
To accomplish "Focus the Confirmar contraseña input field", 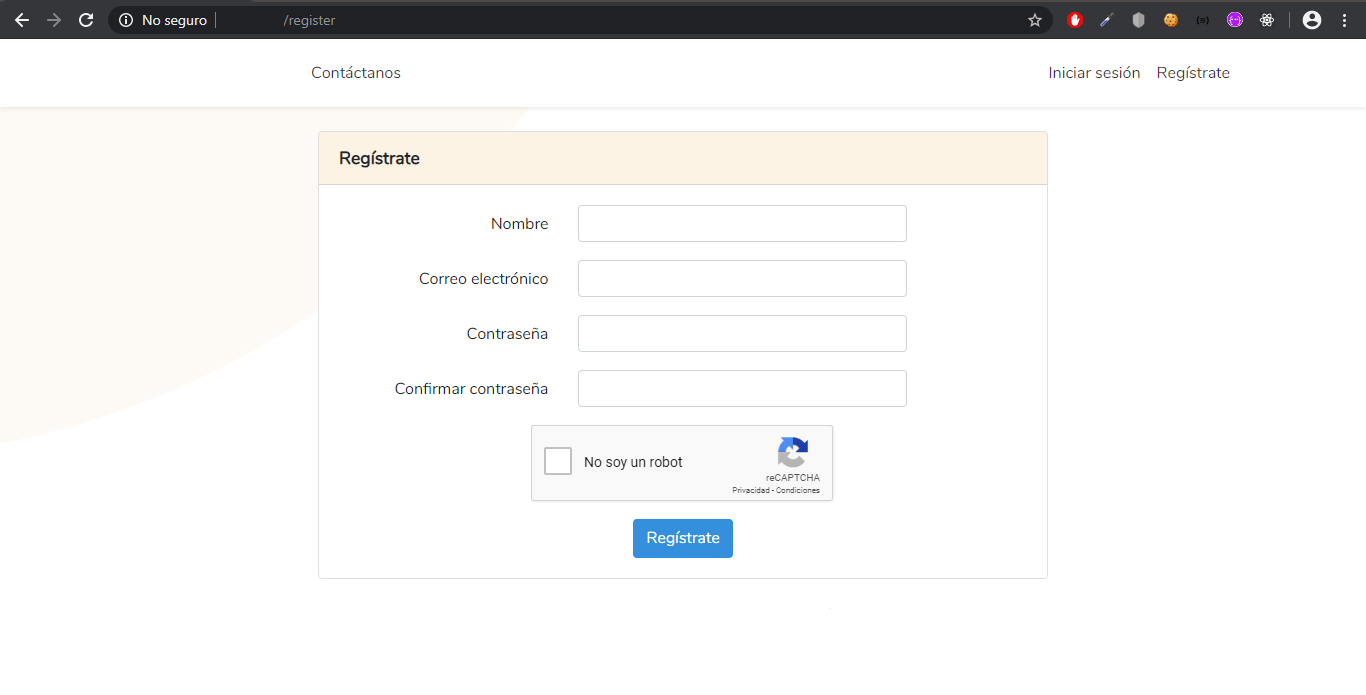I will pos(742,389).
